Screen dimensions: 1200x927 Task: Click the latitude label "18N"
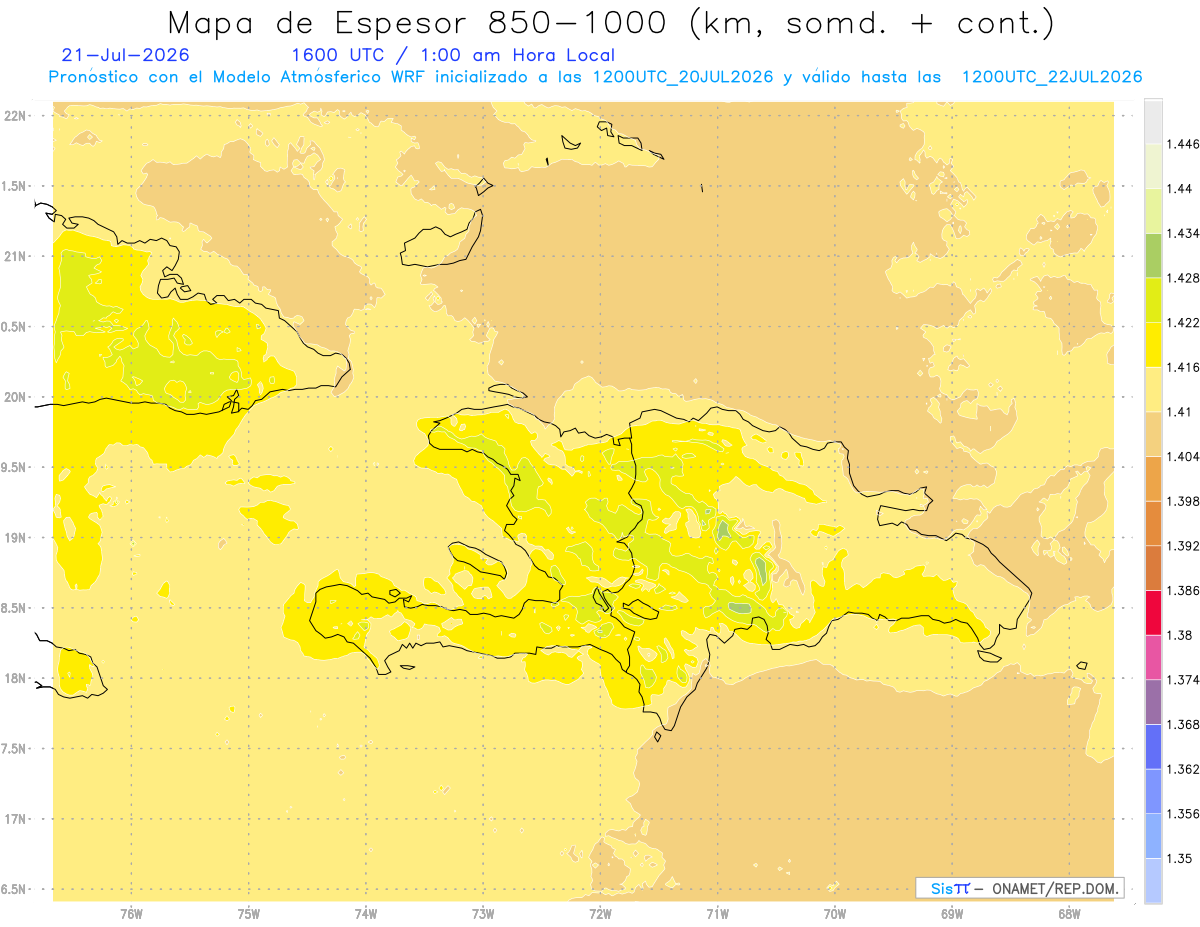click(x=17, y=678)
